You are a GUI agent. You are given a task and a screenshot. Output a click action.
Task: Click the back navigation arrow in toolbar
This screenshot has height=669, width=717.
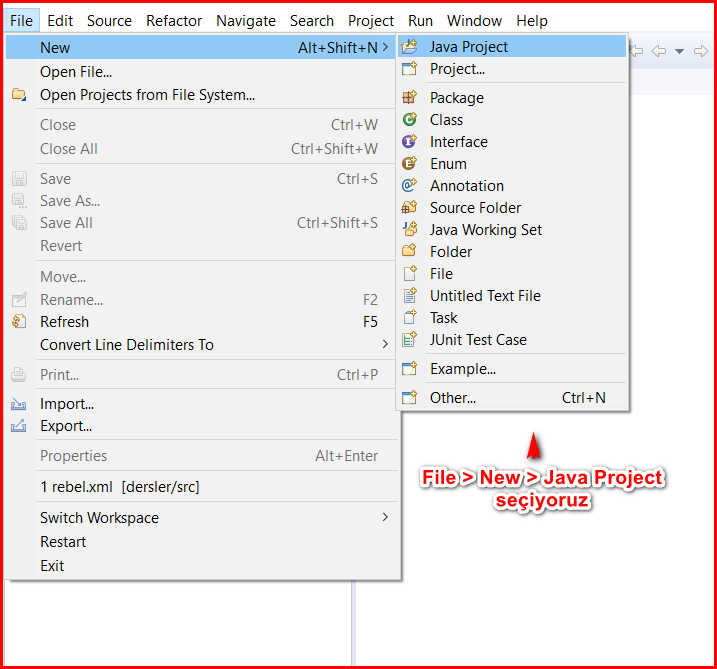[x=658, y=51]
